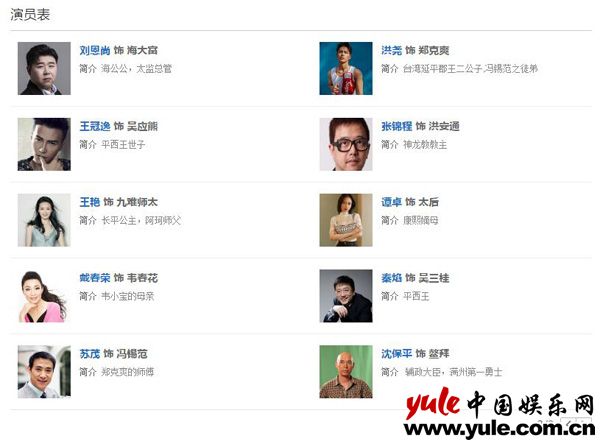Click the 王冠逸 actor name link
Screen dimensions: 600x441
(95, 126)
